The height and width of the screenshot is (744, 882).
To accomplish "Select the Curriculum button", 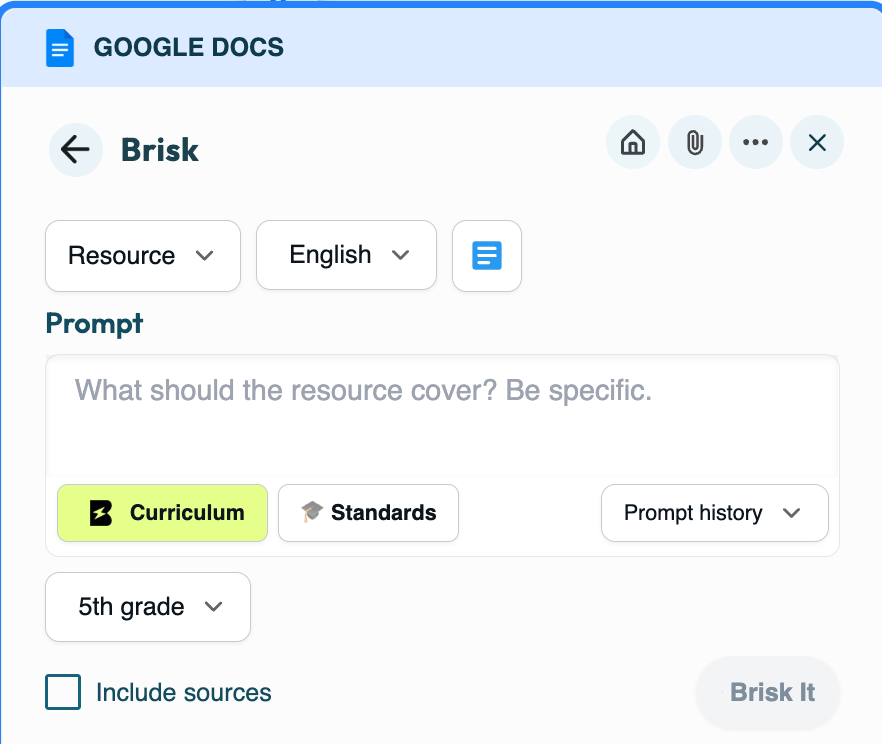I will tap(163, 513).
